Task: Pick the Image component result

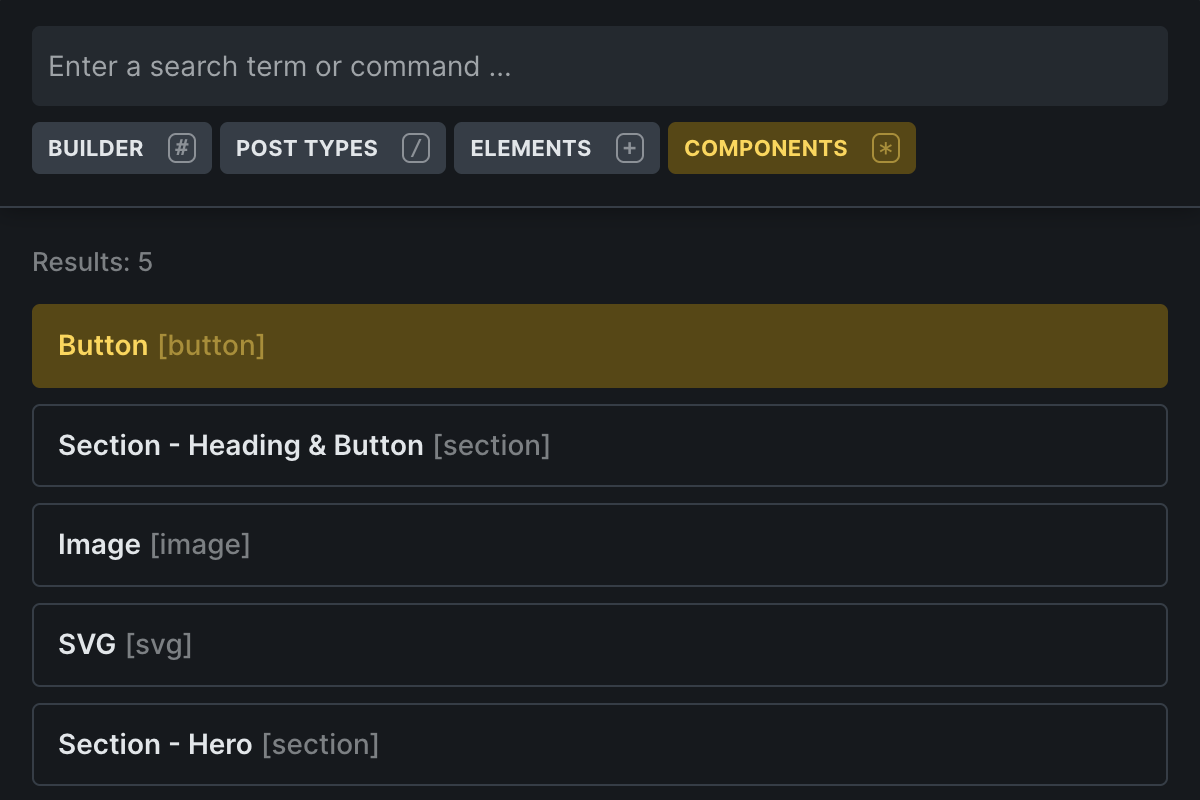Action: 600,545
